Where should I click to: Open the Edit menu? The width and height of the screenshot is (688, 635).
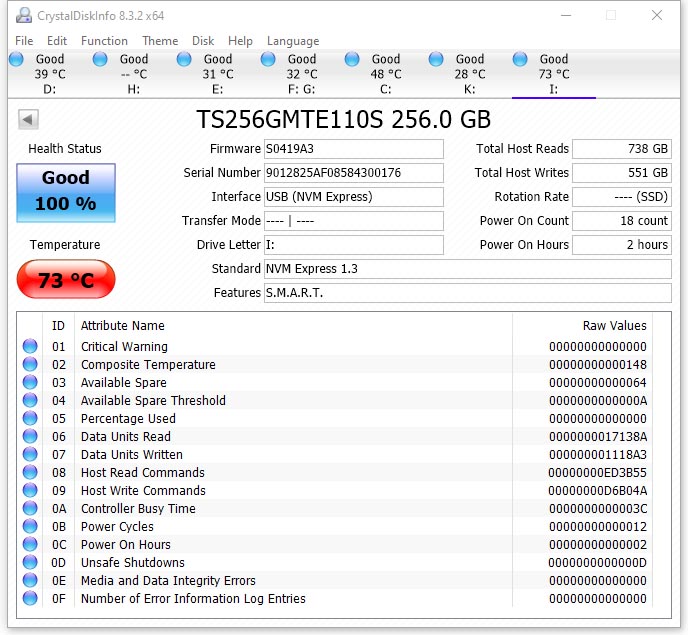point(57,41)
